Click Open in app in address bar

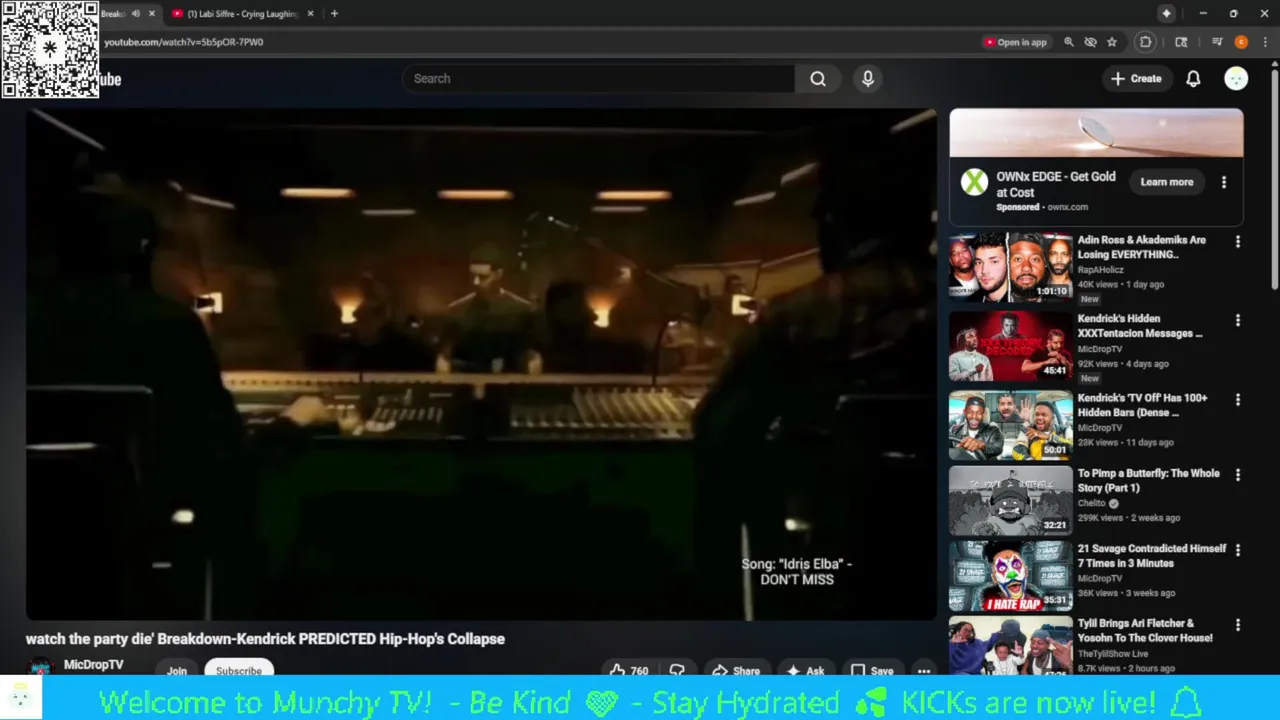tap(1016, 42)
